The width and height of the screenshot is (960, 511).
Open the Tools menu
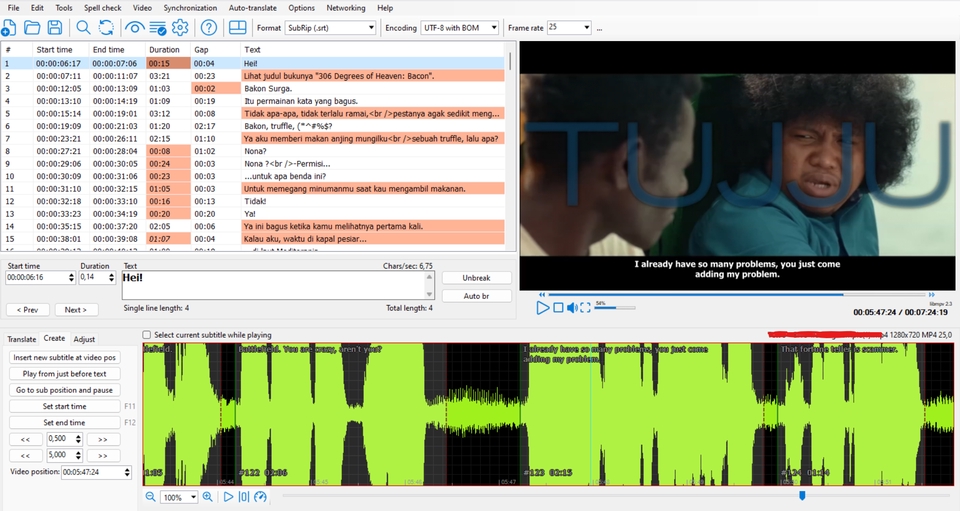click(64, 8)
